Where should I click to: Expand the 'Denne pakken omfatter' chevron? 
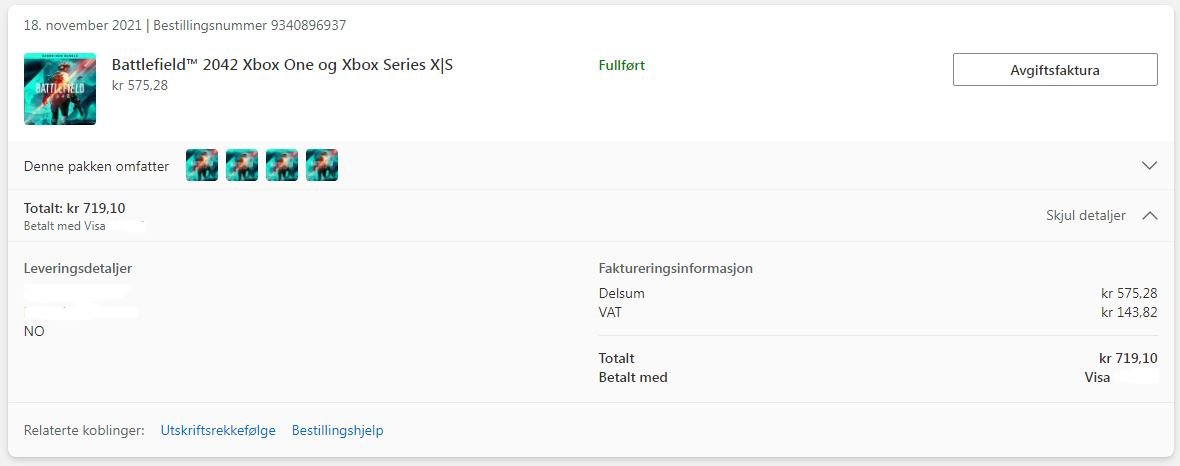pos(1149,166)
